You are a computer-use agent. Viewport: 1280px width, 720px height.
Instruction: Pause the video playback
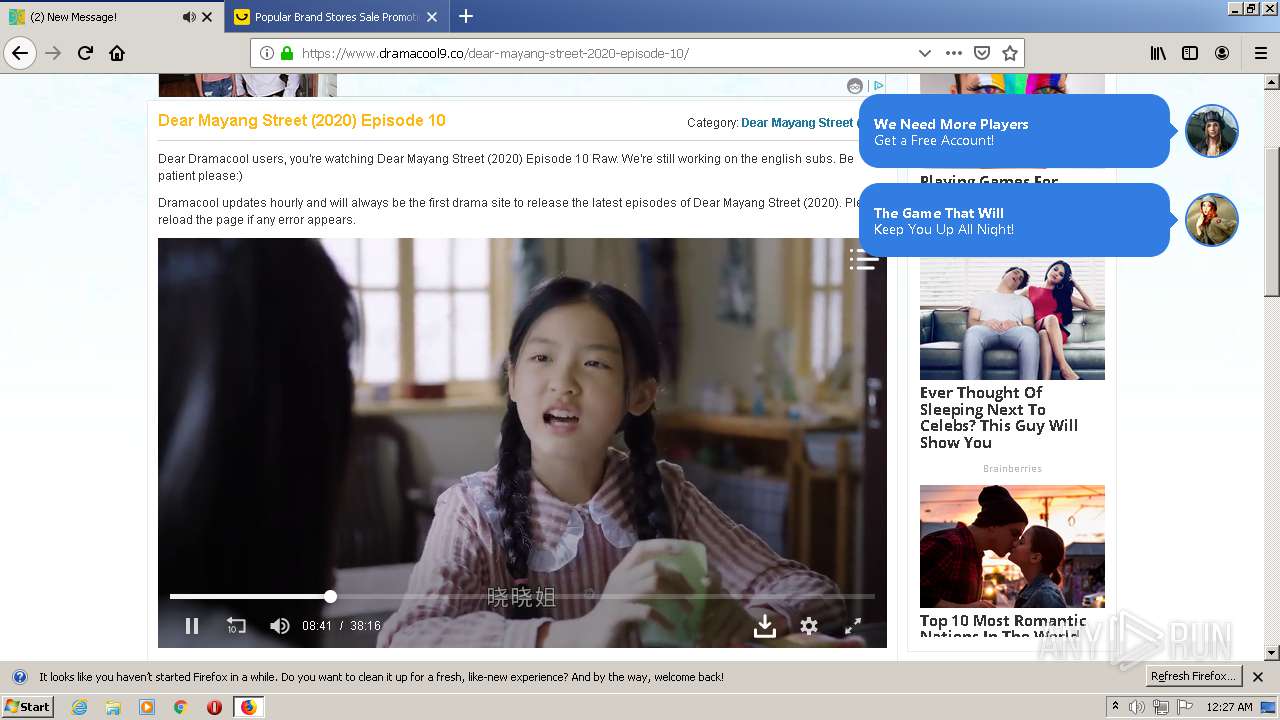click(x=192, y=626)
